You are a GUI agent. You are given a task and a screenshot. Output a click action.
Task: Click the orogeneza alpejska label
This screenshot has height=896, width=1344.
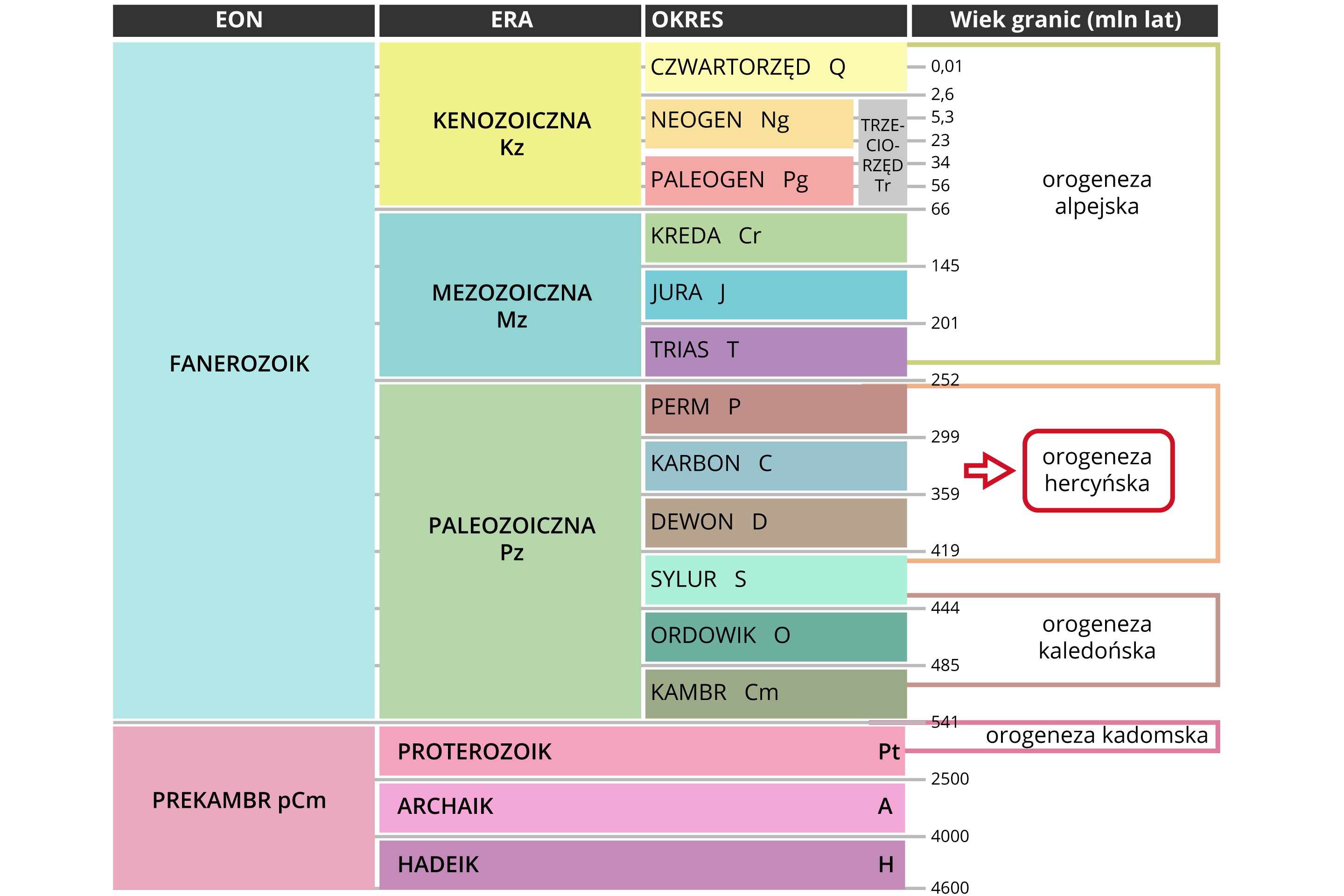(x=1096, y=193)
